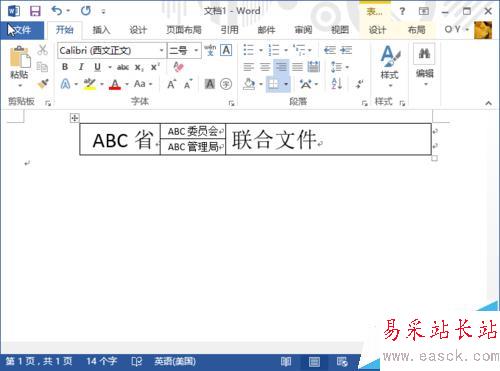Apply red font color
The width and height of the screenshot is (500, 371).
click(x=115, y=84)
